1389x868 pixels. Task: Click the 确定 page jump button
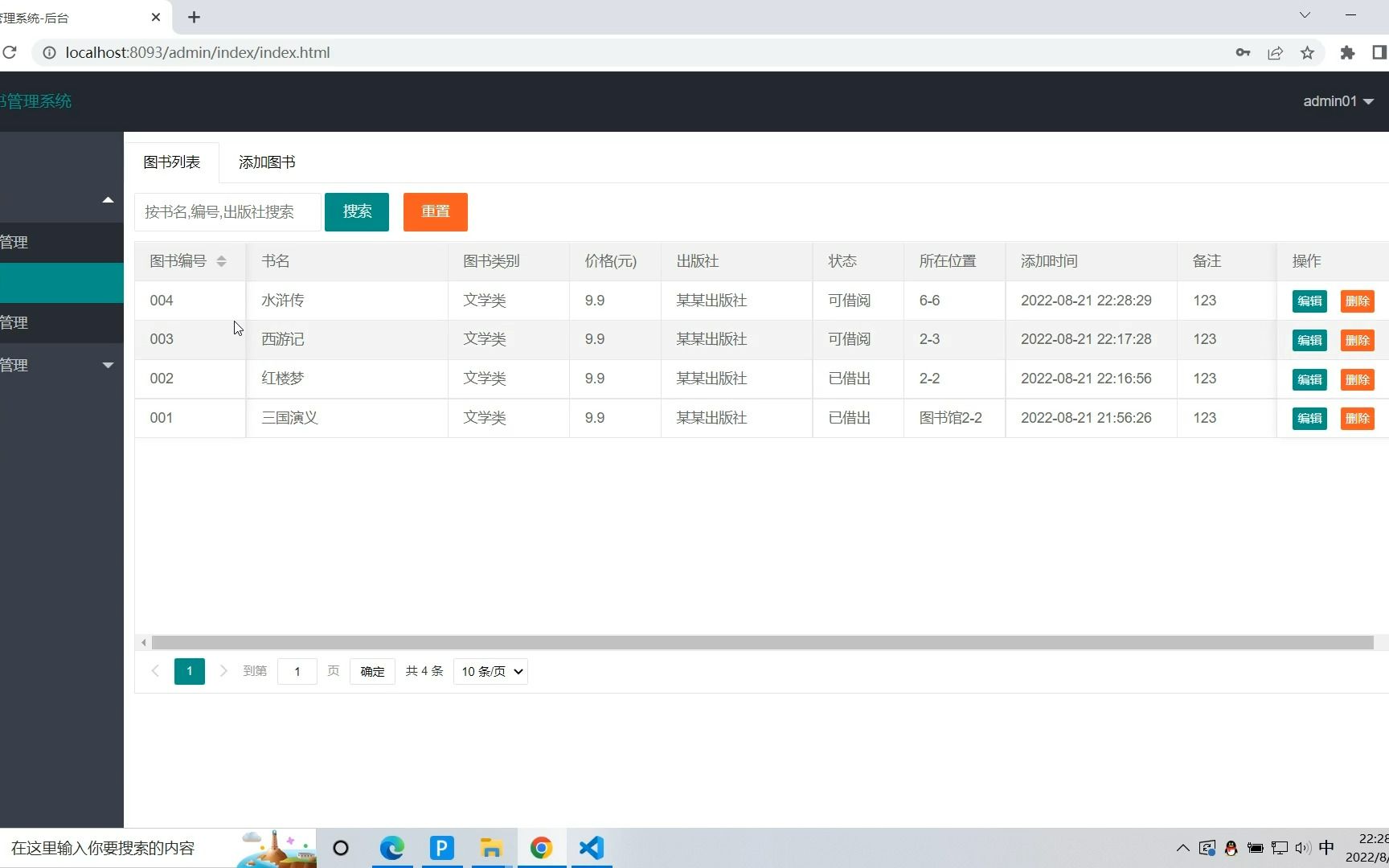(372, 671)
